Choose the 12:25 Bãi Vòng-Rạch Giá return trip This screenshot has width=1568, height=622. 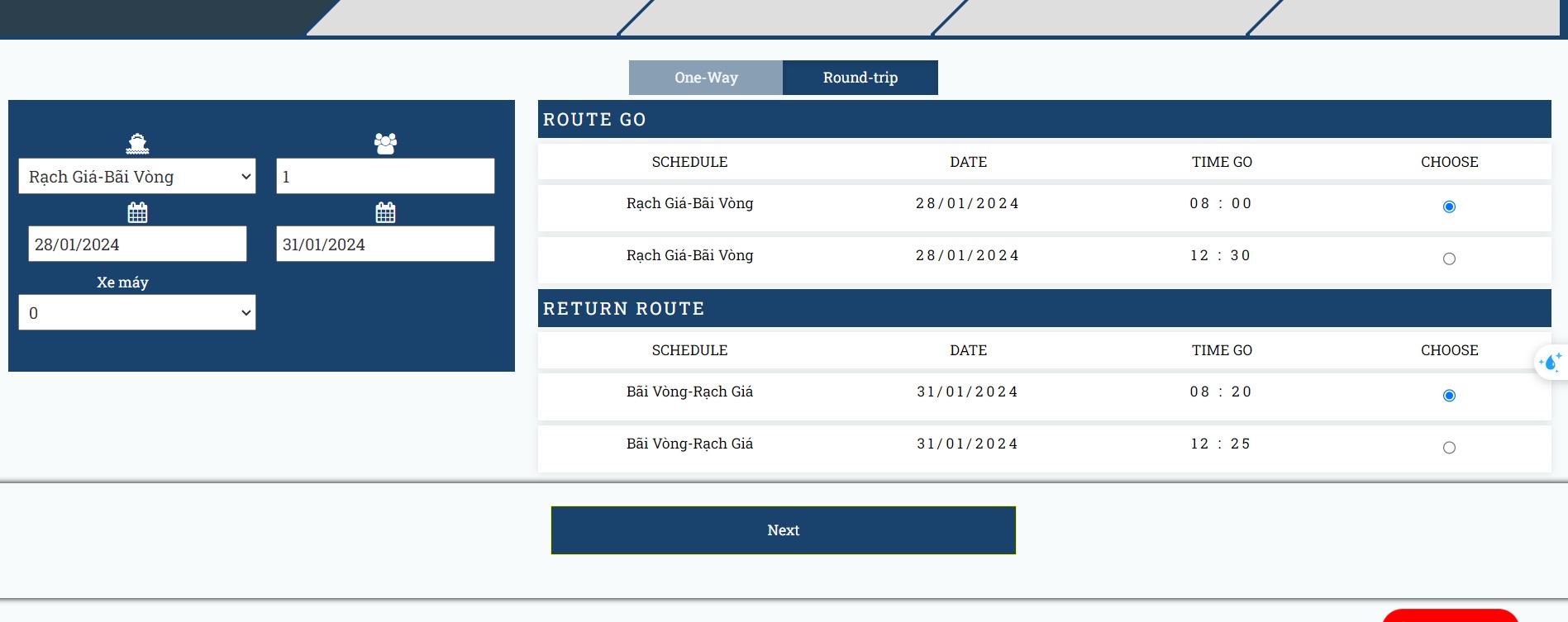click(1448, 447)
